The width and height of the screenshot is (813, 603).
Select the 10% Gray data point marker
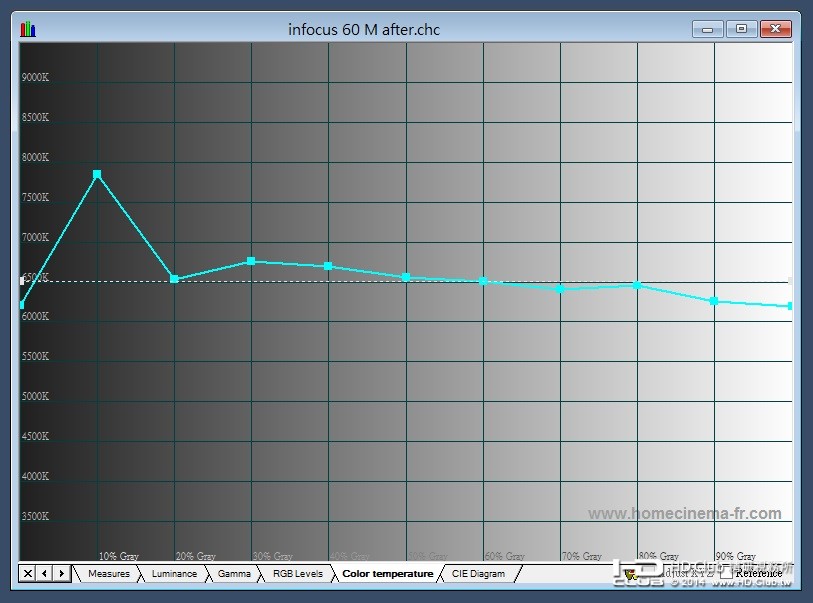pos(97,174)
